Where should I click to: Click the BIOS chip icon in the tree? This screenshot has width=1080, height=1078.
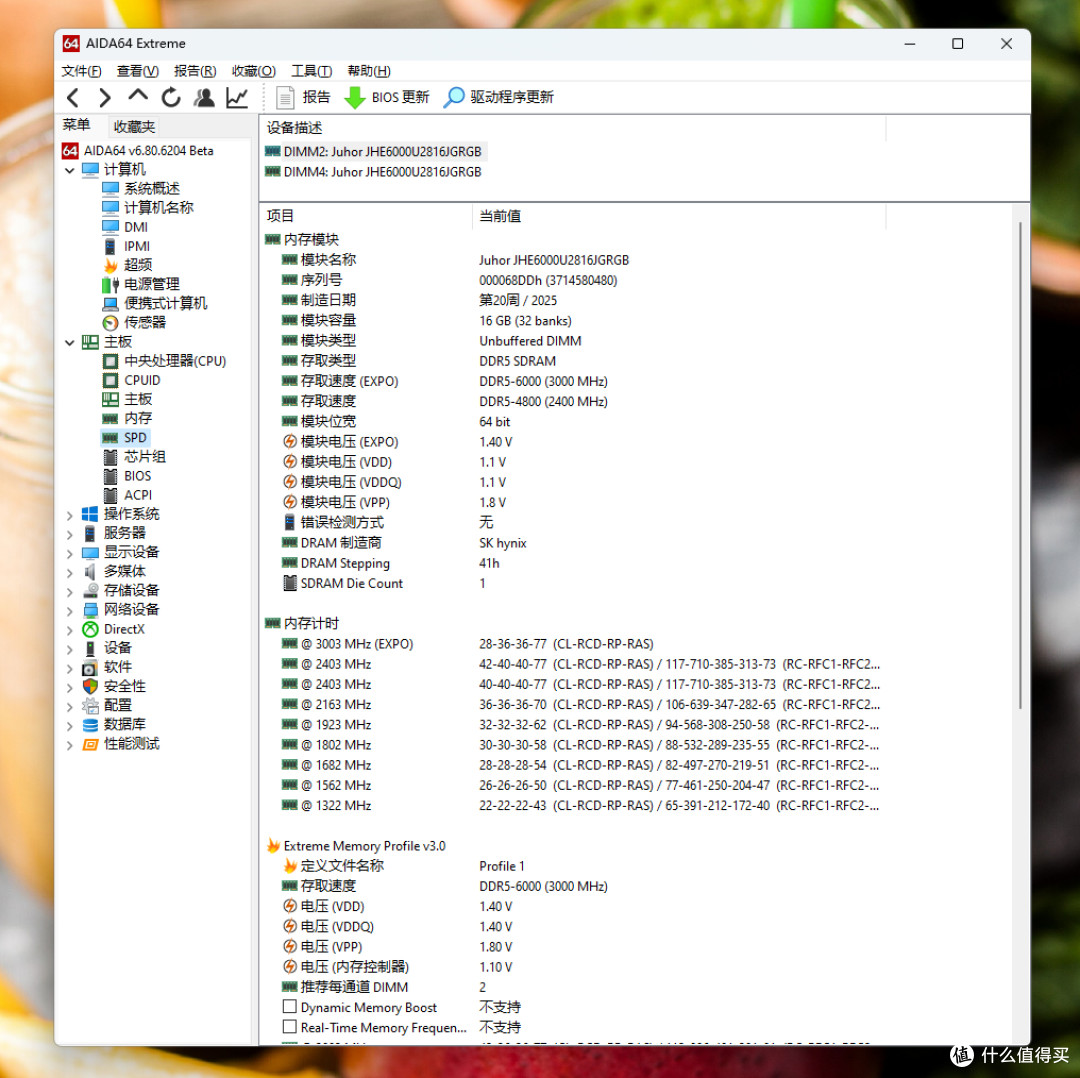[110, 477]
